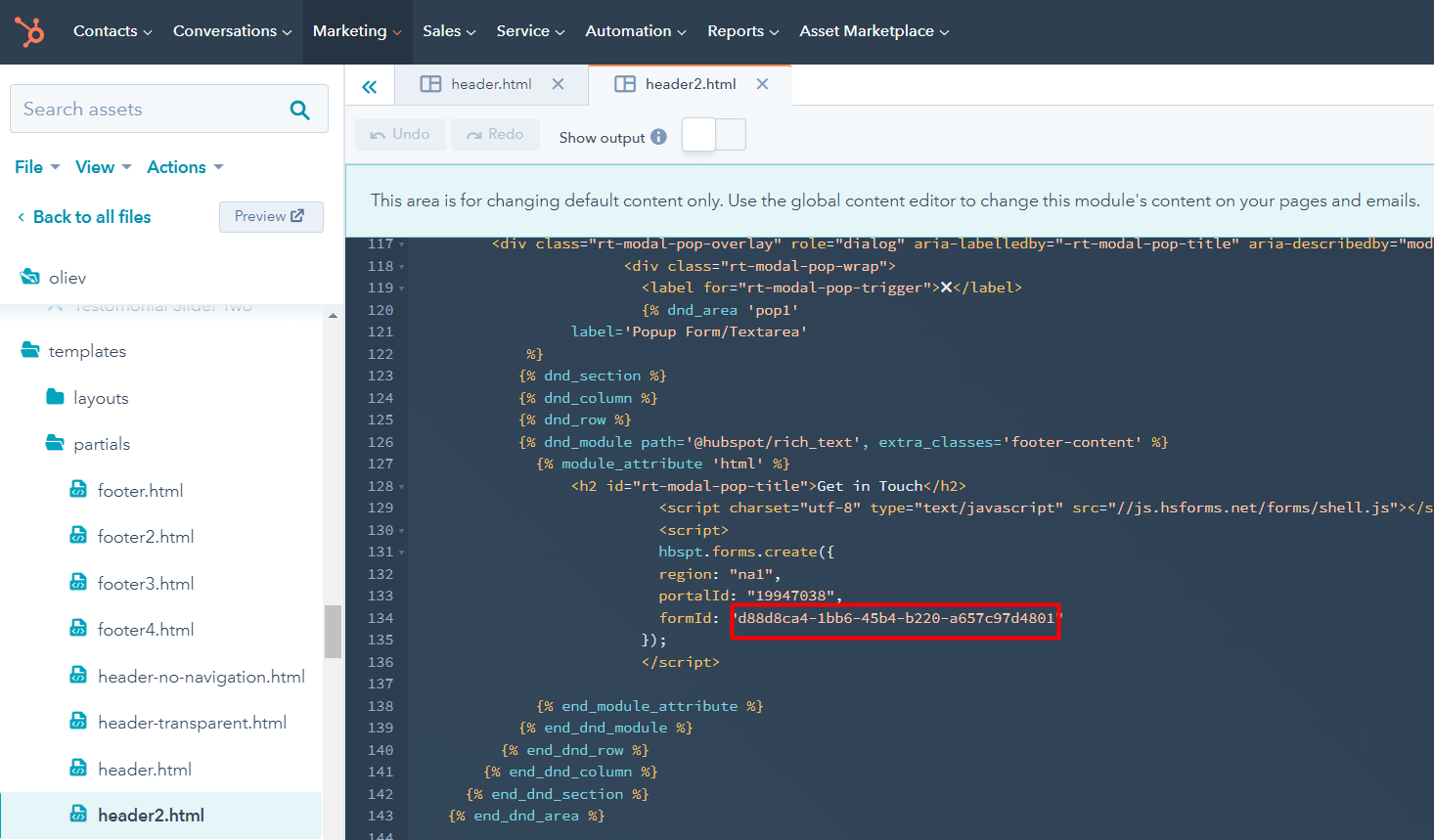
Task: Switch to the header2.html tab
Action: tap(691, 84)
